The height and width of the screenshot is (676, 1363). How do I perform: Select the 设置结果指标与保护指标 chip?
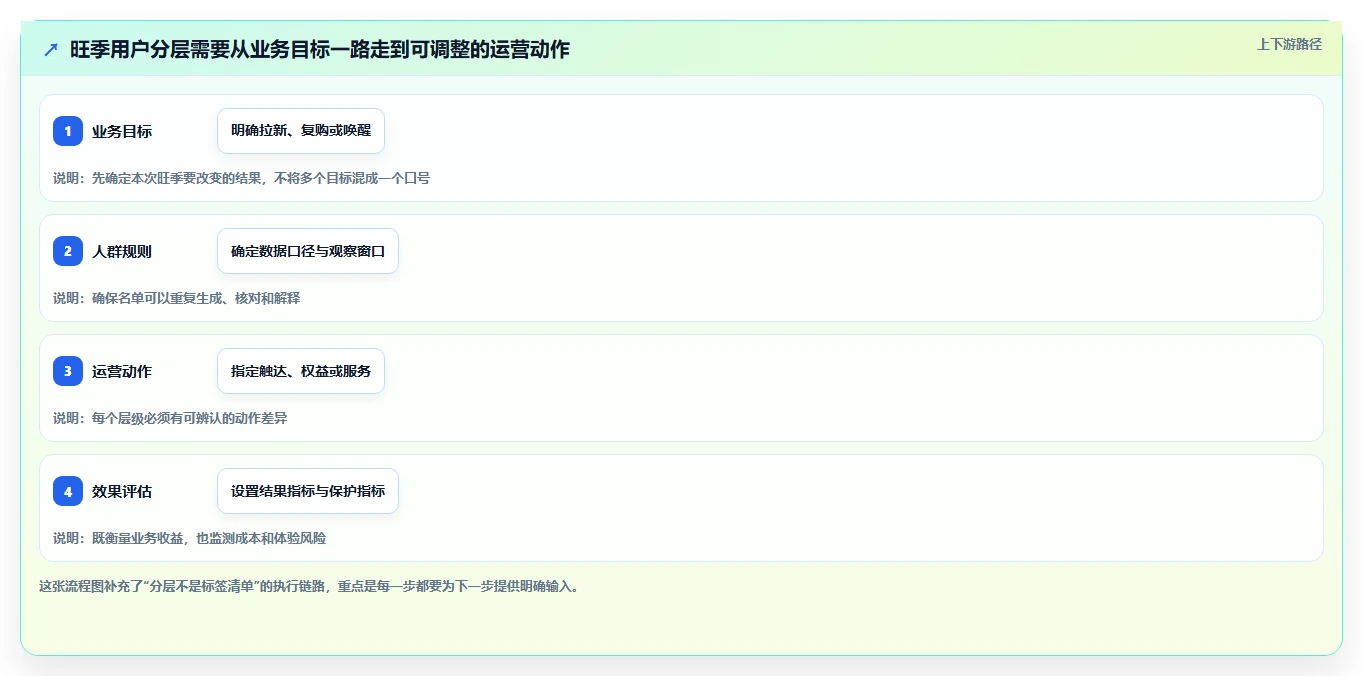(x=308, y=491)
